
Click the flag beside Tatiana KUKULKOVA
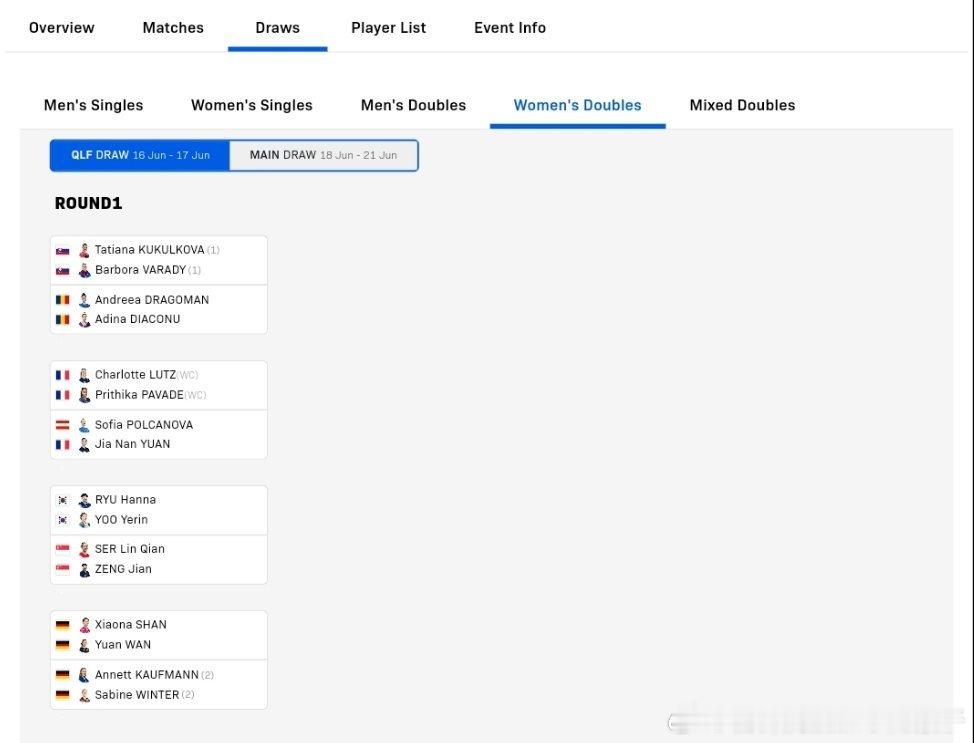pyautogui.click(x=63, y=251)
